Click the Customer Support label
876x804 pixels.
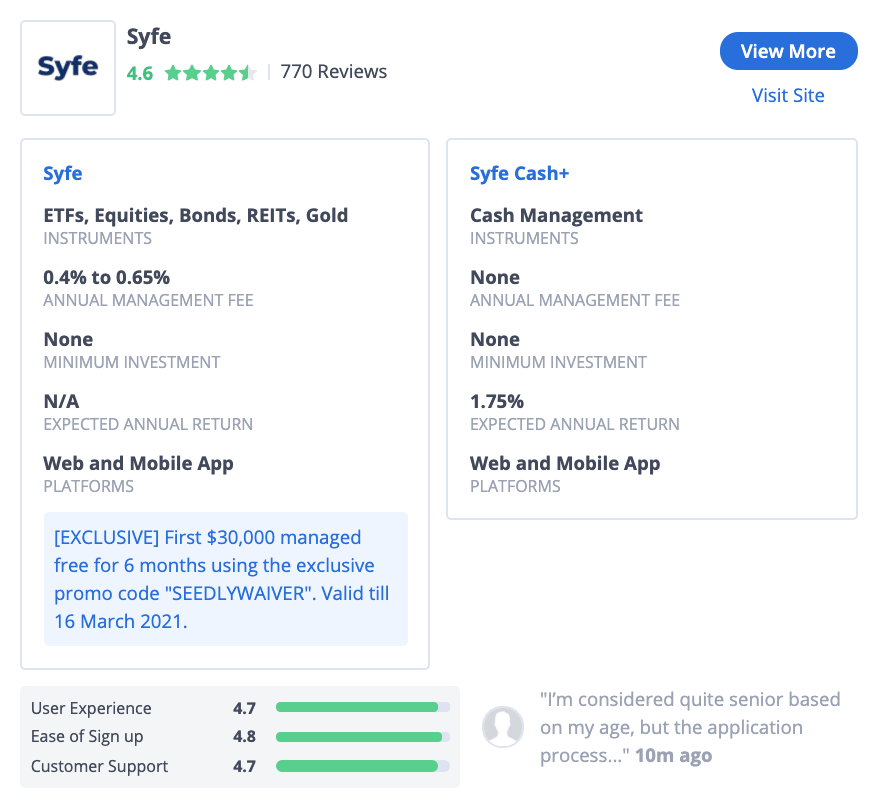tap(99, 767)
